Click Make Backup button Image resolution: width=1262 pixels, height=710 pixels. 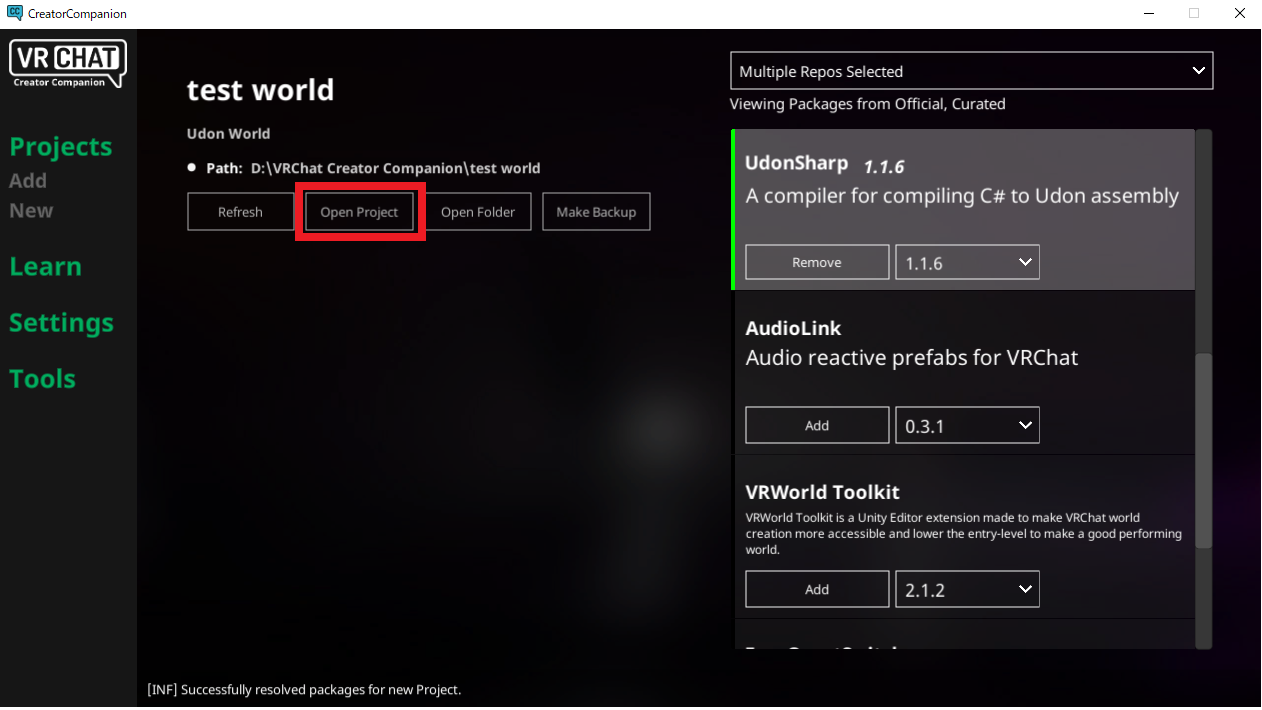[x=596, y=212]
